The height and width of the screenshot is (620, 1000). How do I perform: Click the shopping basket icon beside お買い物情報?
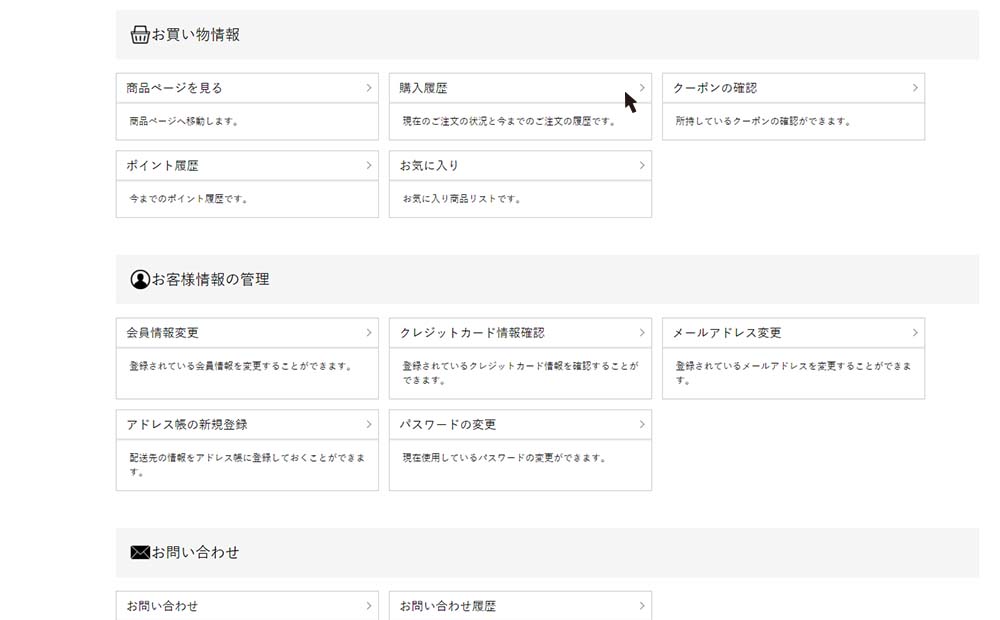[x=138, y=33]
